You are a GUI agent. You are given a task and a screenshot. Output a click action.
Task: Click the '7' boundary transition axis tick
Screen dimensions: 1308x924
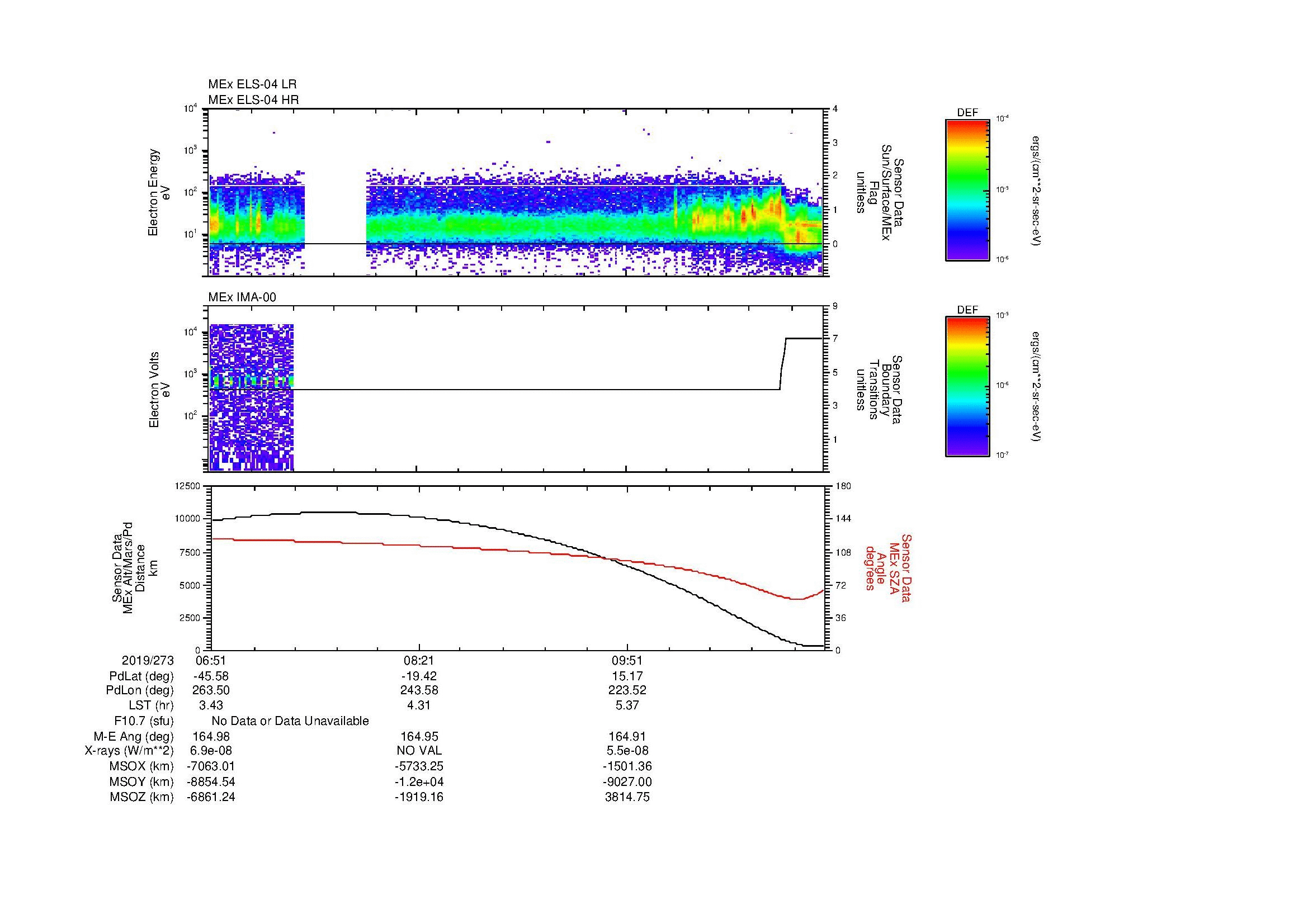835,339
